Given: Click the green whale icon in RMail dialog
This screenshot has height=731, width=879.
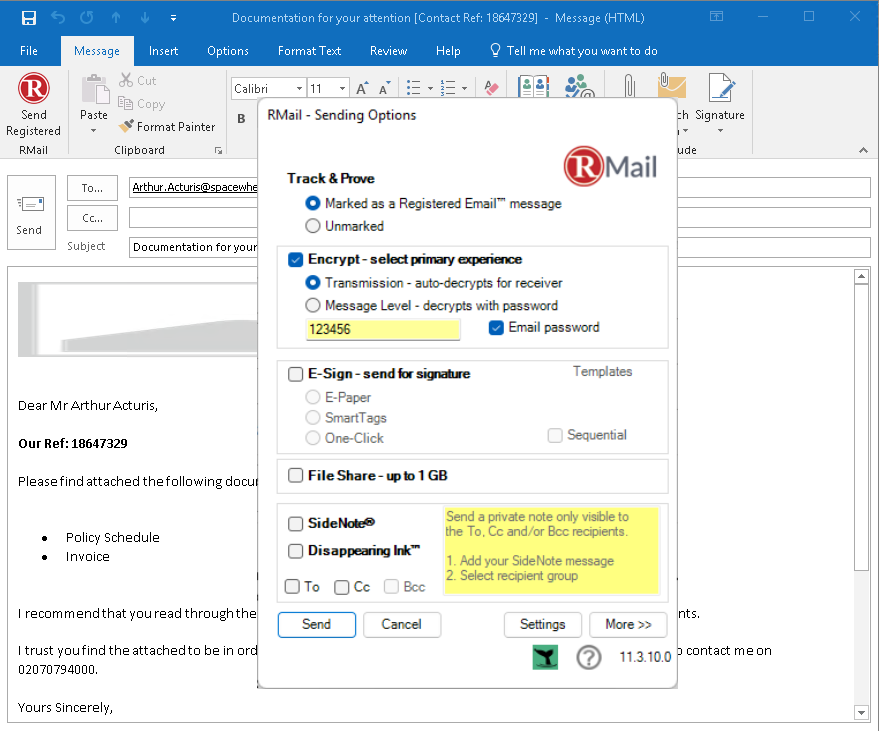Looking at the screenshot, I should point(545,657).
